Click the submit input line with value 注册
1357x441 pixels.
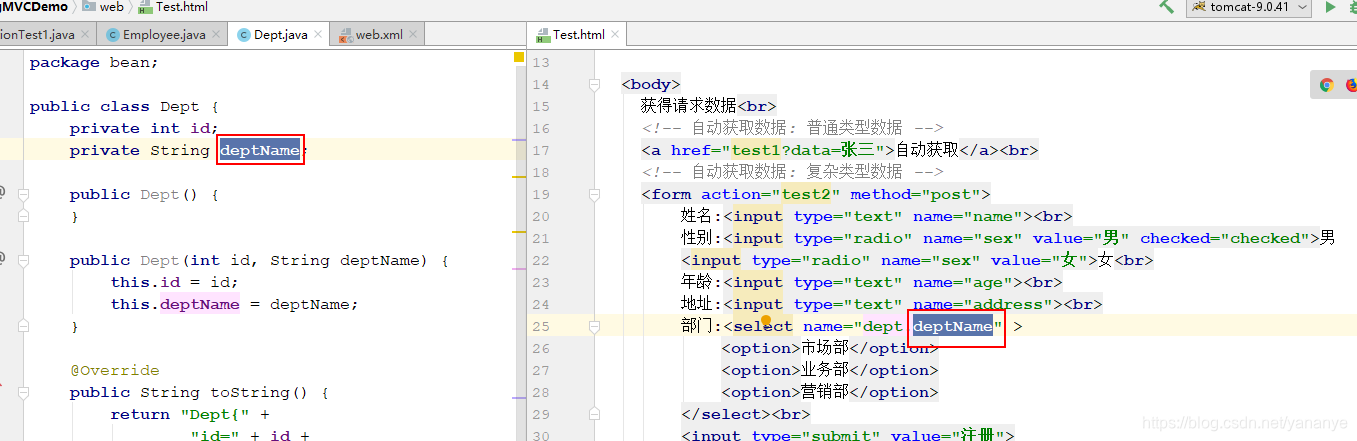point(848,435)
